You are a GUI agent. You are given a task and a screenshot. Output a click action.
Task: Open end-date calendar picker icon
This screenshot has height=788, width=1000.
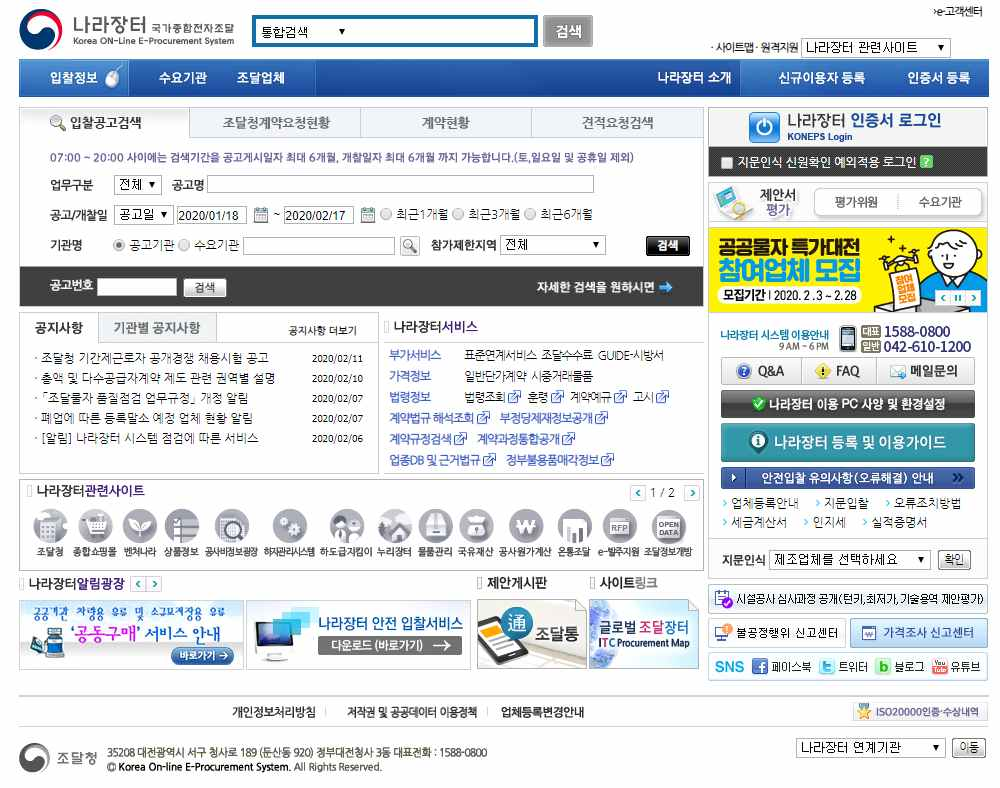pyautogui.click(x=368, y=215)
